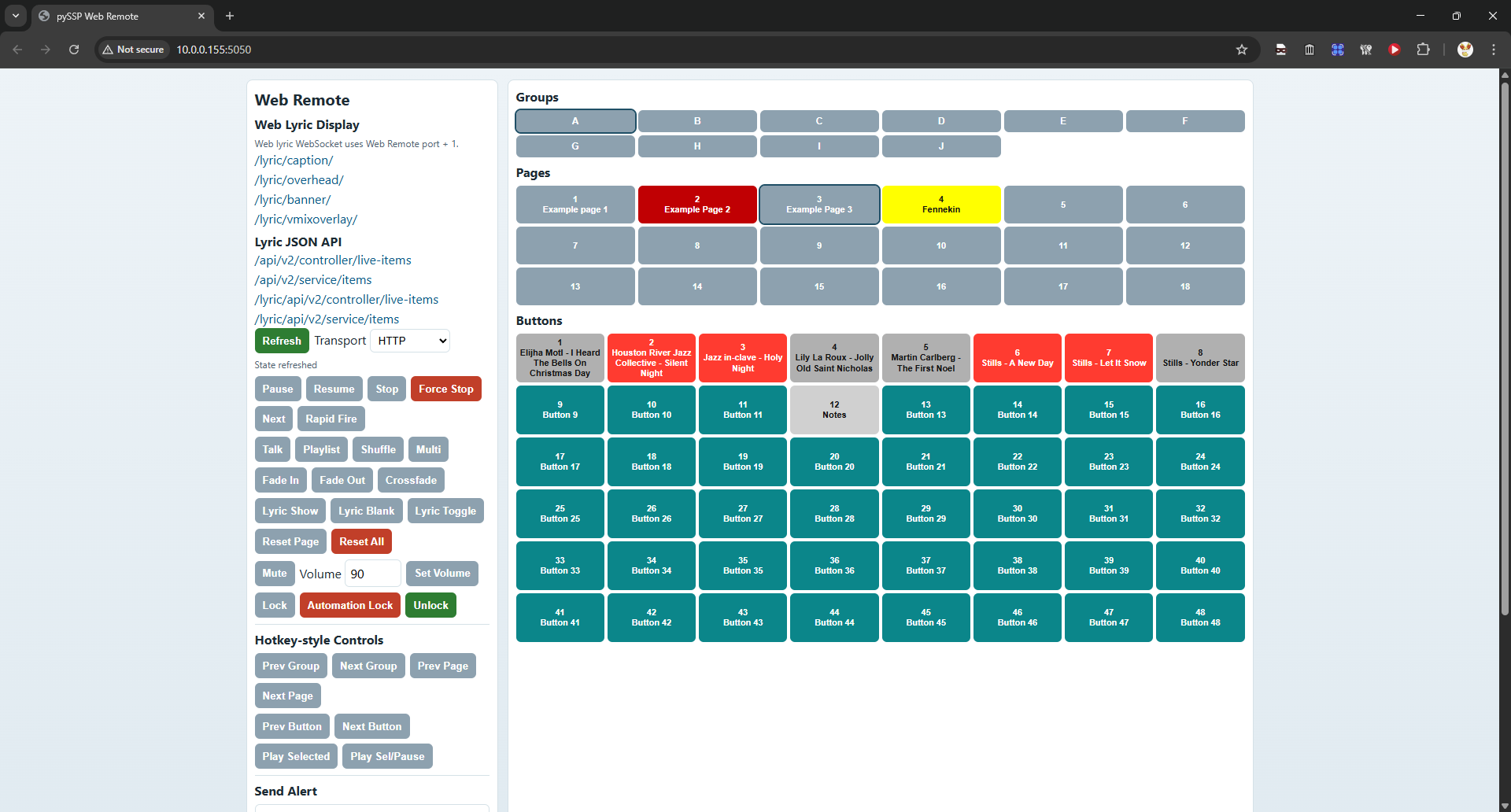Click the Volume input field
The height and width of the screenshot is (812, 1511).
pos(371,573)
